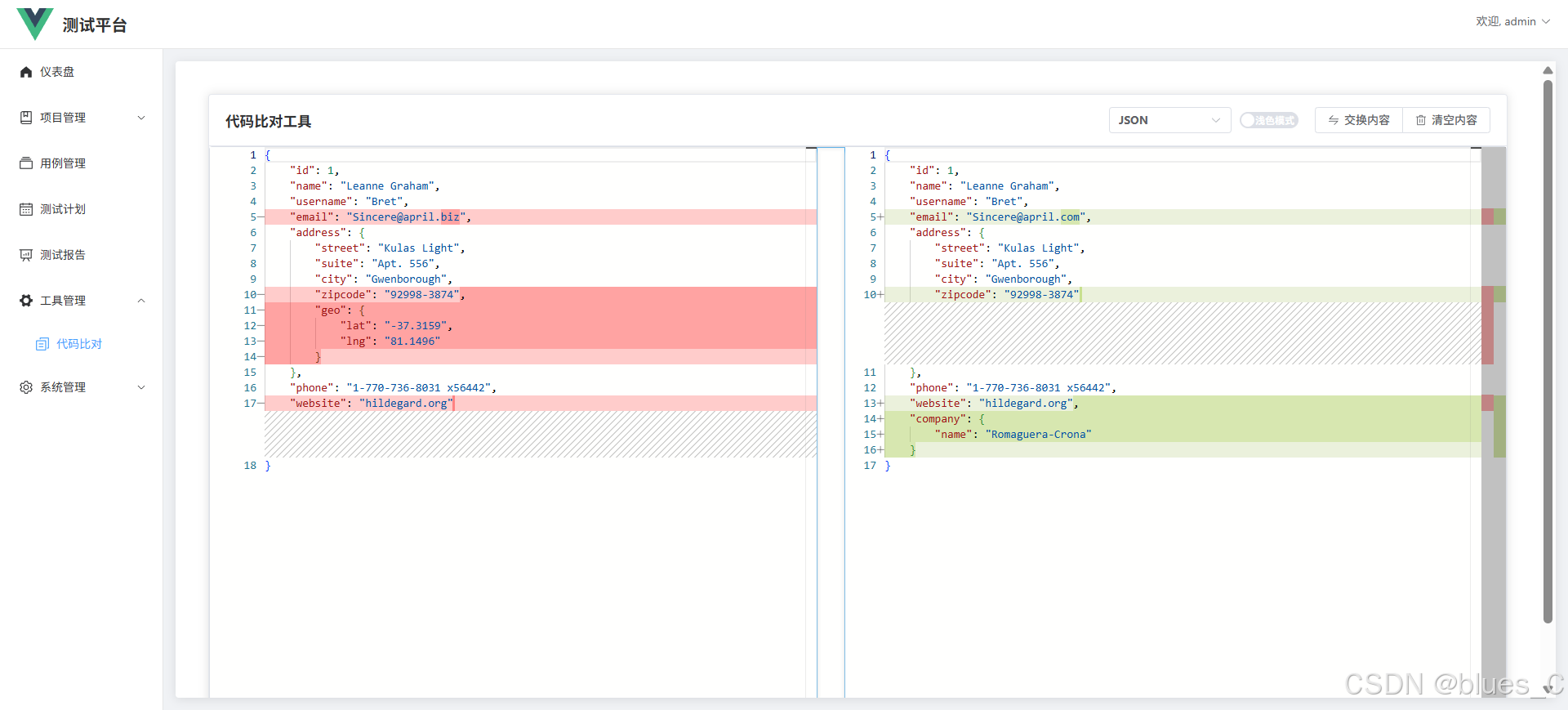
Task: Click the page's vertical scrollbar thumb
Action: tap(1548, 351)
